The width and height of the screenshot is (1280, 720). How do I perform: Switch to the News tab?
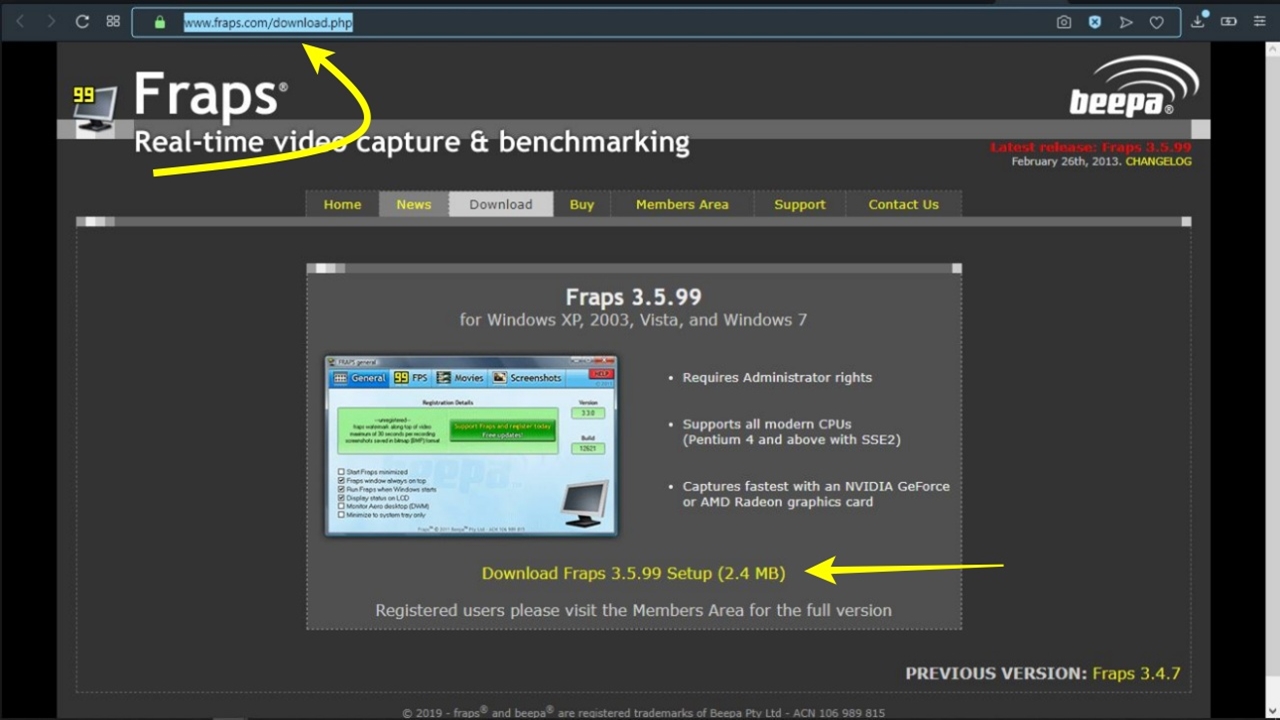click(413, 204)
